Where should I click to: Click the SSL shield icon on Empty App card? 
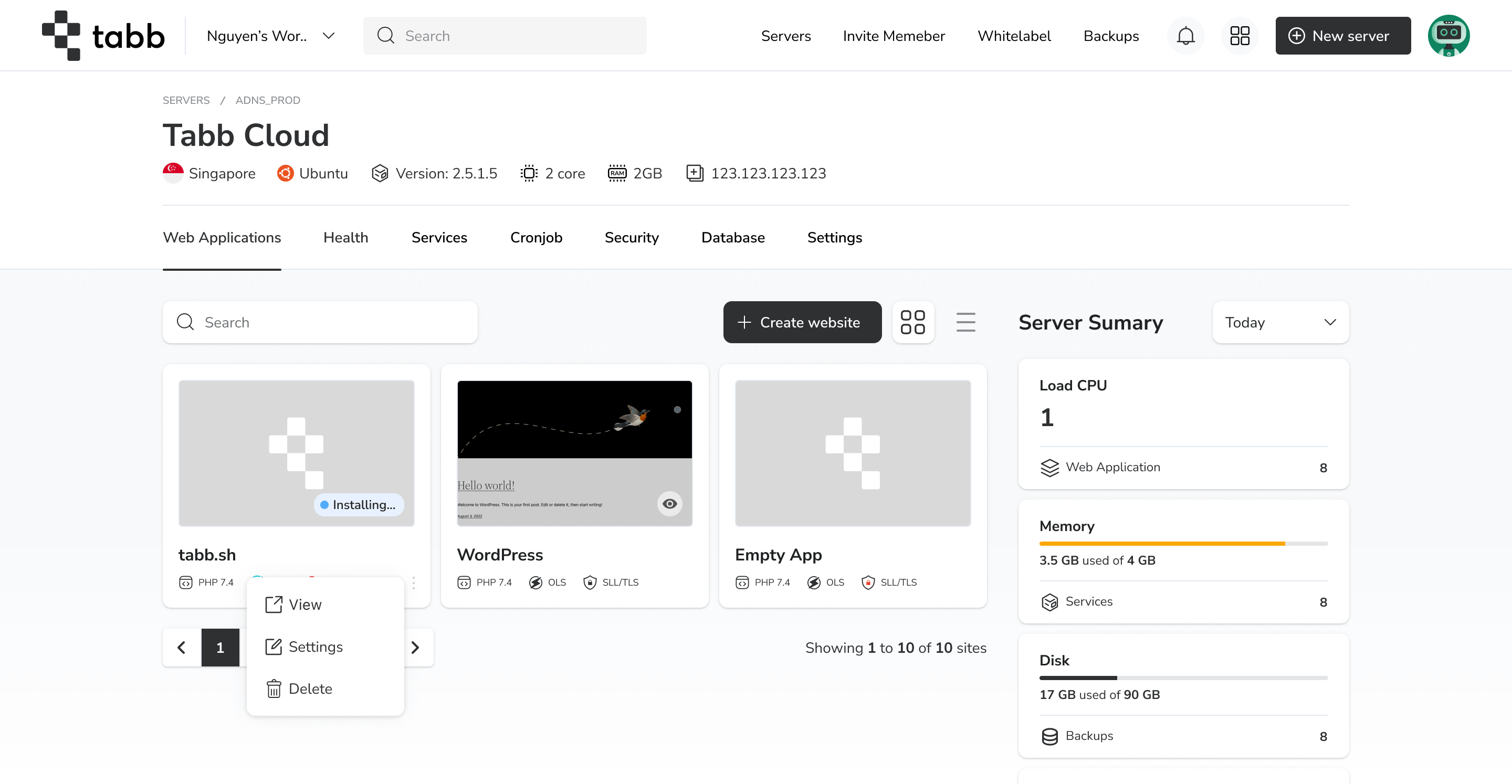click(868, 582)
